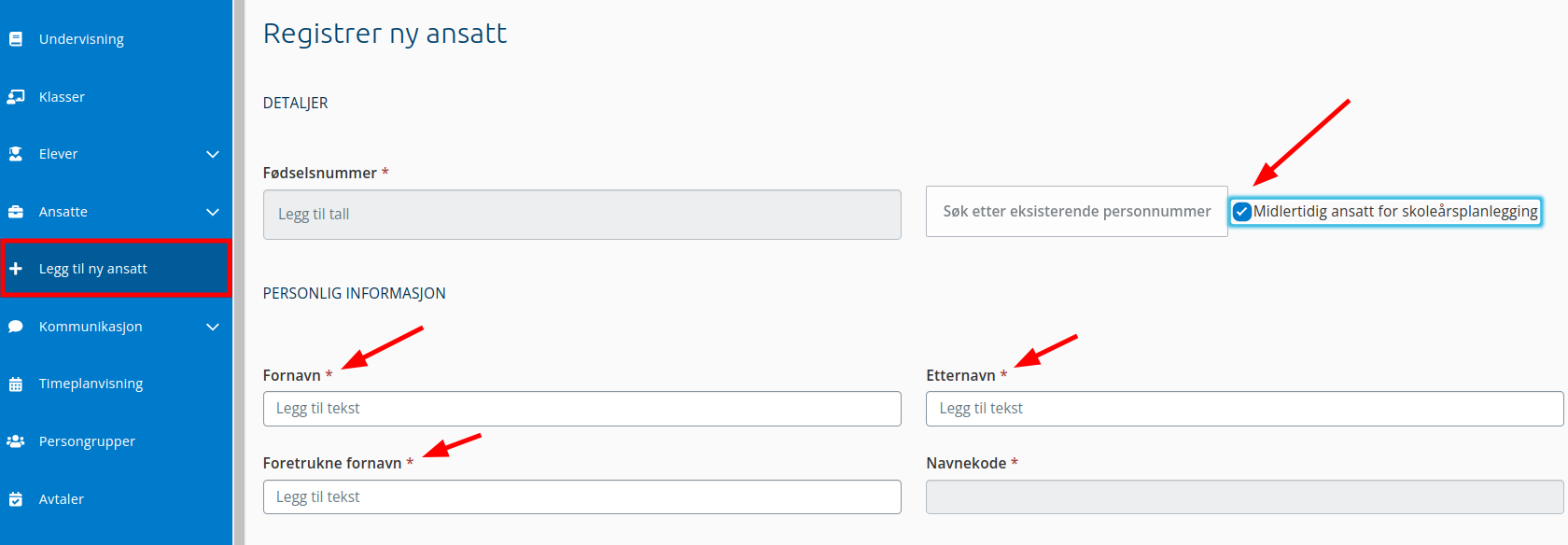Click Søk etter eksisterende personnummer button
1568x545 pixels.
tap(1077, 212)
